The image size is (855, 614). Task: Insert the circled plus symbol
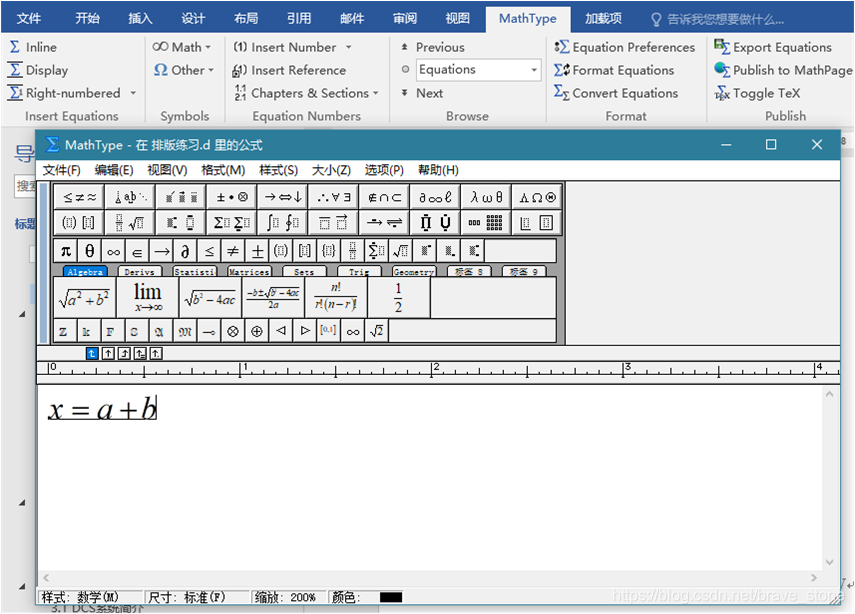[256, 331]
